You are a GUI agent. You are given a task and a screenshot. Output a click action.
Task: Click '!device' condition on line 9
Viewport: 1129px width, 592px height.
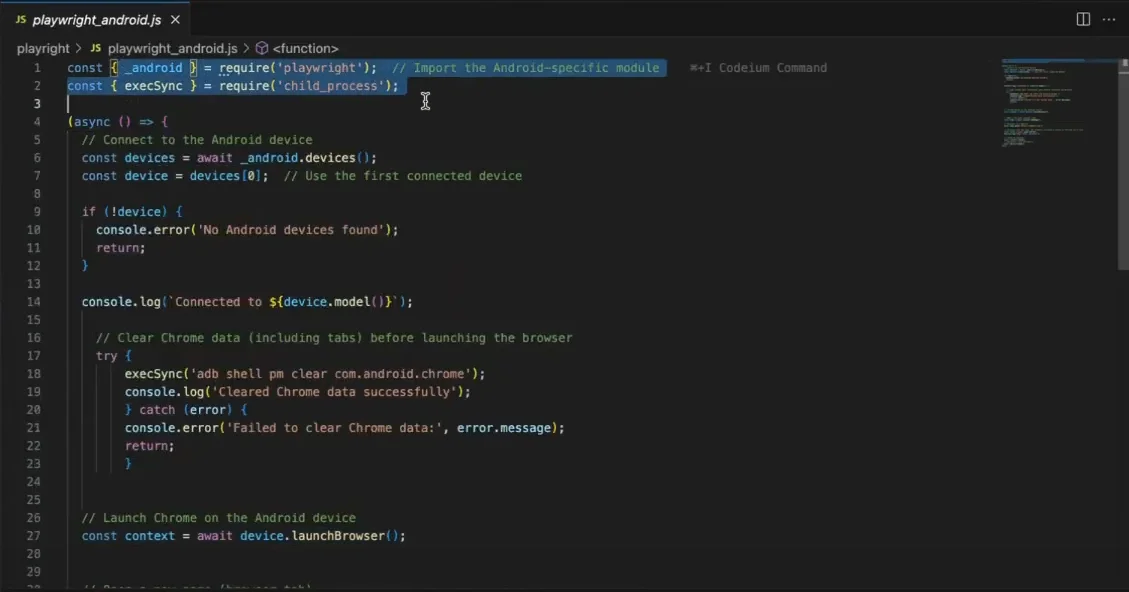(135, 212)
